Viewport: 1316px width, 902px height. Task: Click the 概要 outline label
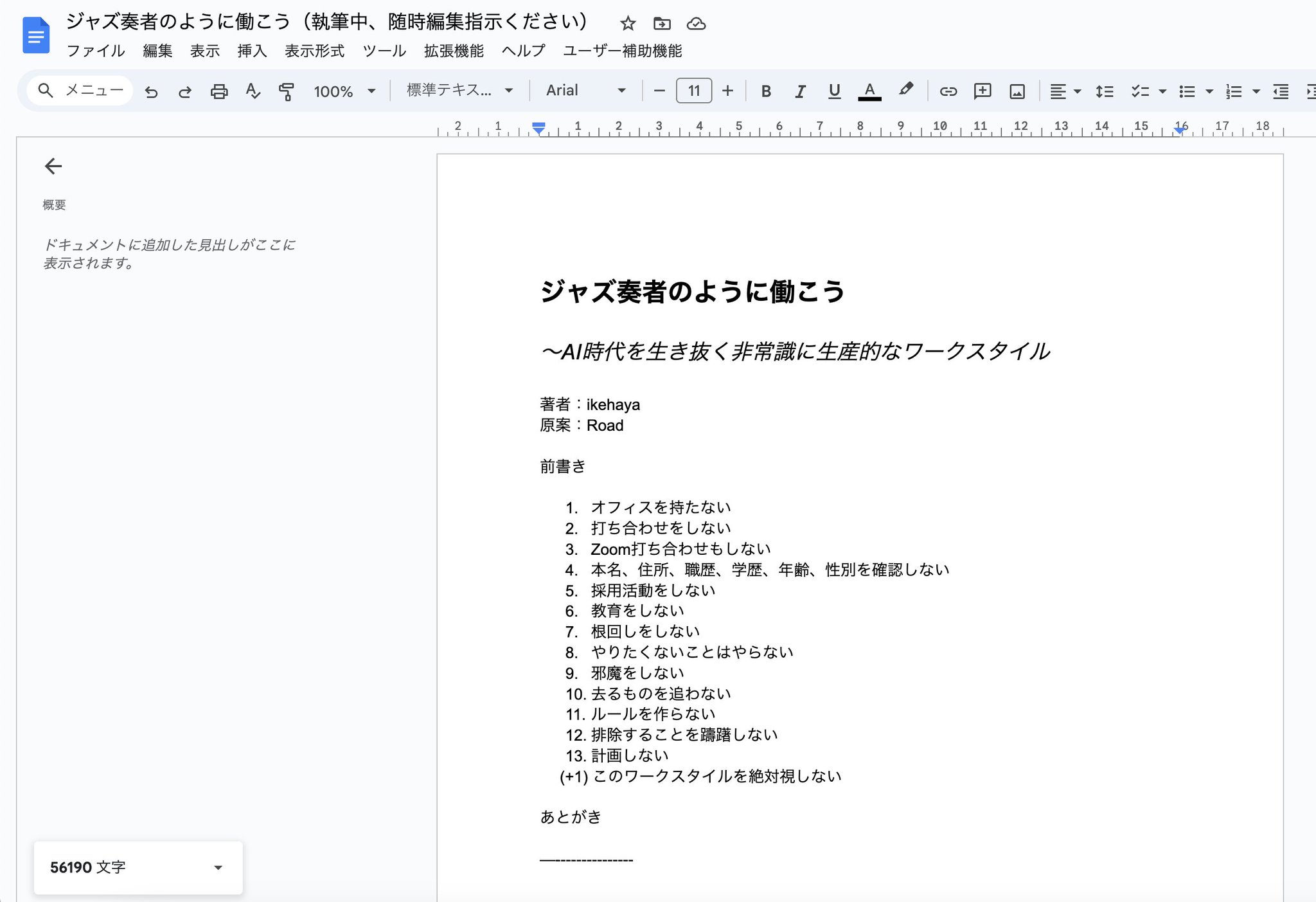coord(54,205)
